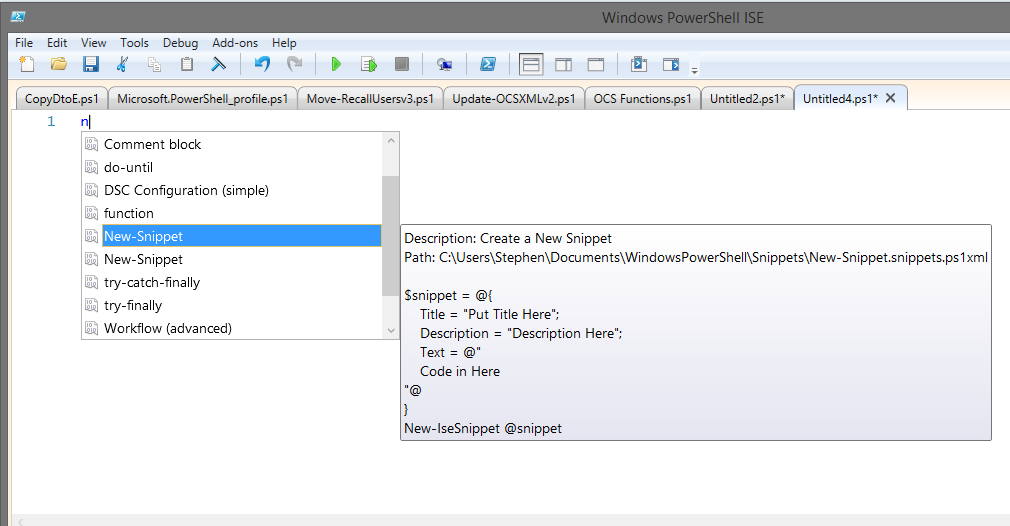Close the Untitled4.ps1* tab
Screen dimensions: 1010x526
(x=891, y=98)
